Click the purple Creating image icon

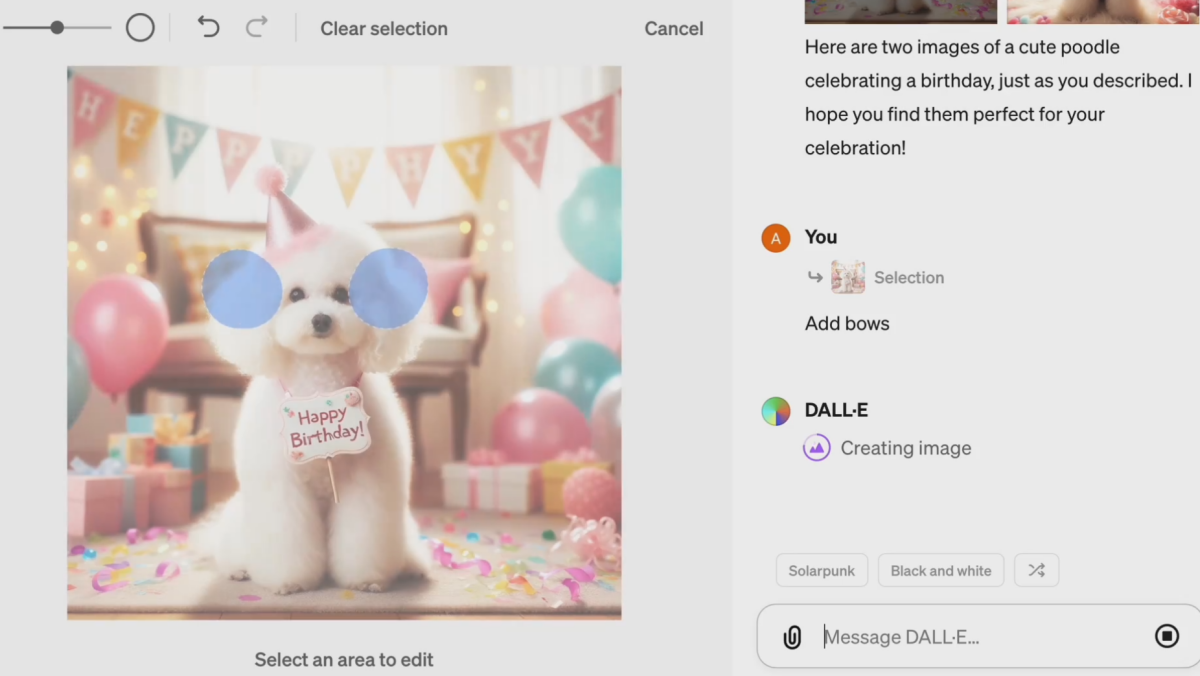pyautogui.click(x=817, y=448)
